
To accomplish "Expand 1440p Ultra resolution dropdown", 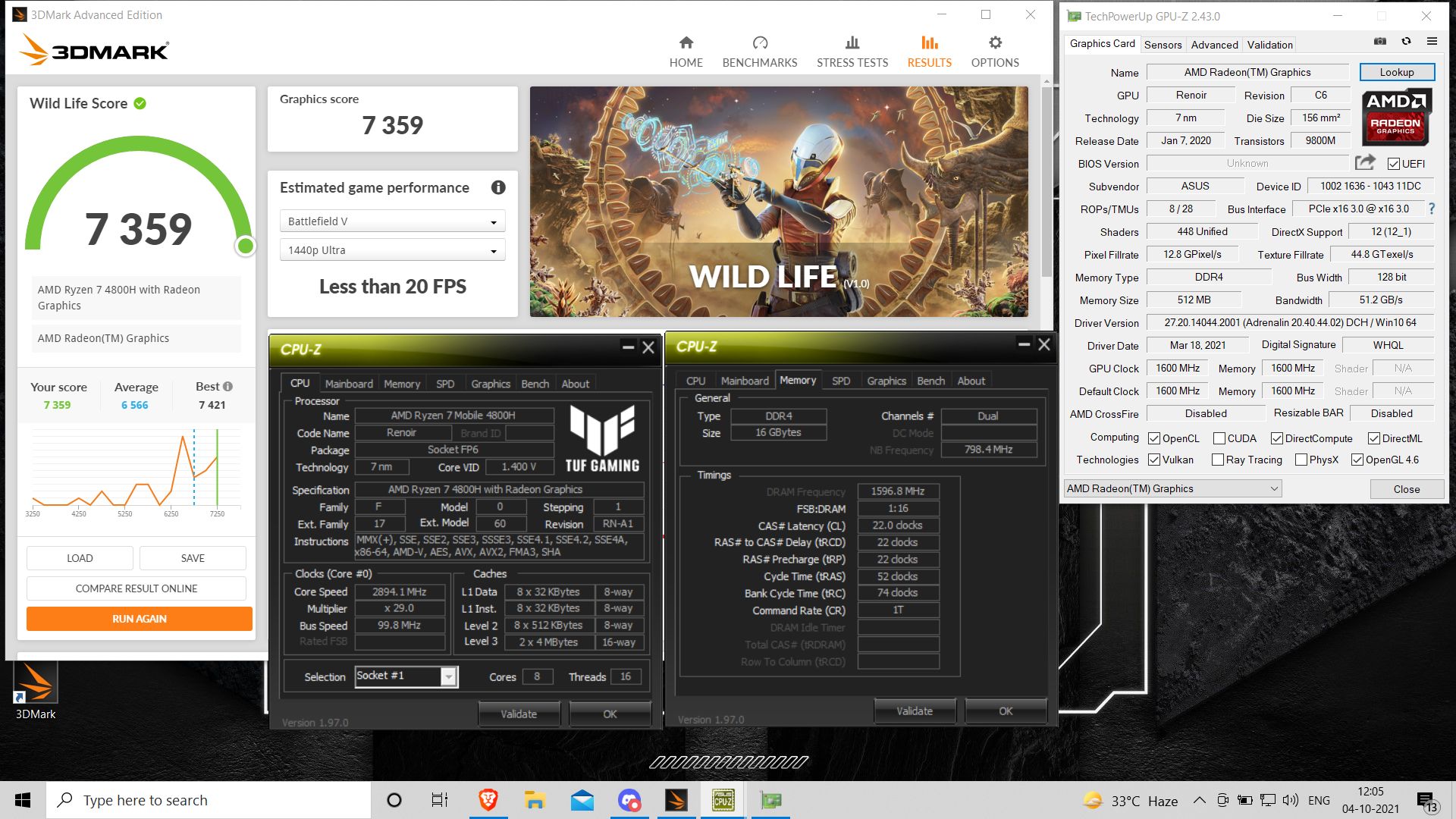I will point(392,250).
